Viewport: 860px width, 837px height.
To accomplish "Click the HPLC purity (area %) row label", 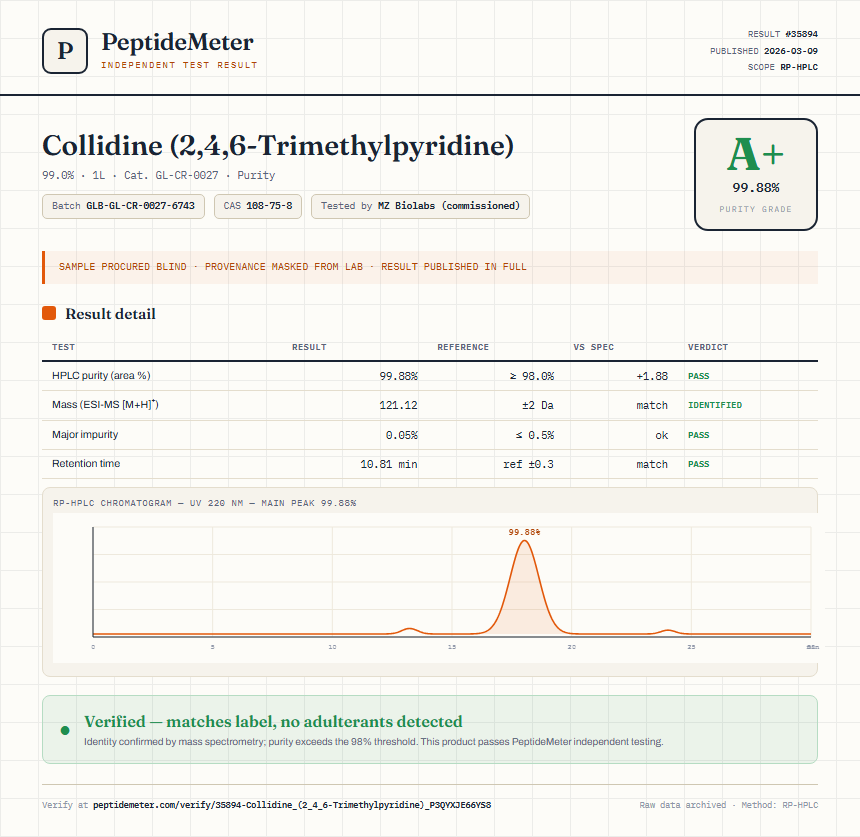I will click(101, 376).
